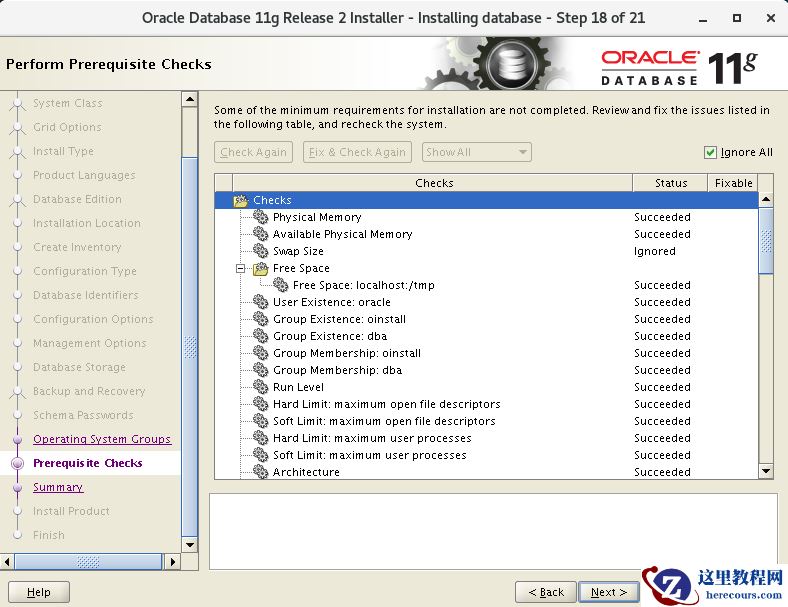Maximize the installer window

point(737,18)
